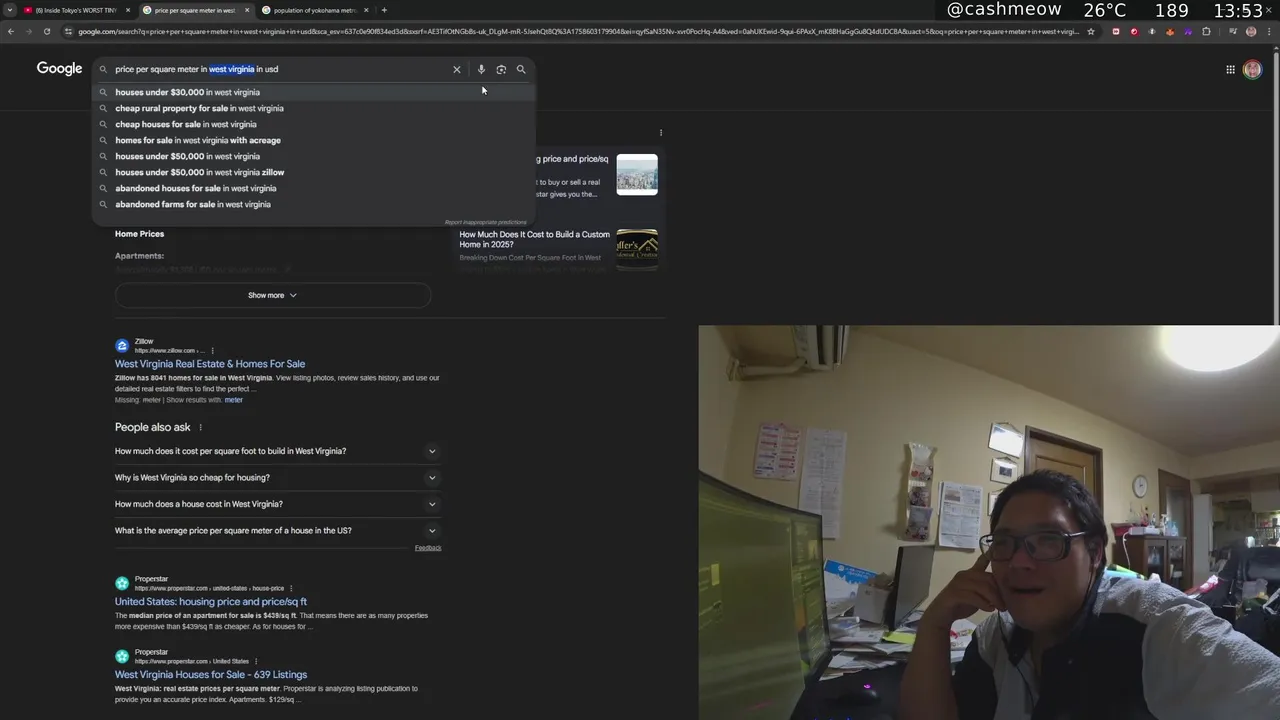Open AI overview three-dot options
This screenshot has width=1280, height=720.
pos(661,132)
